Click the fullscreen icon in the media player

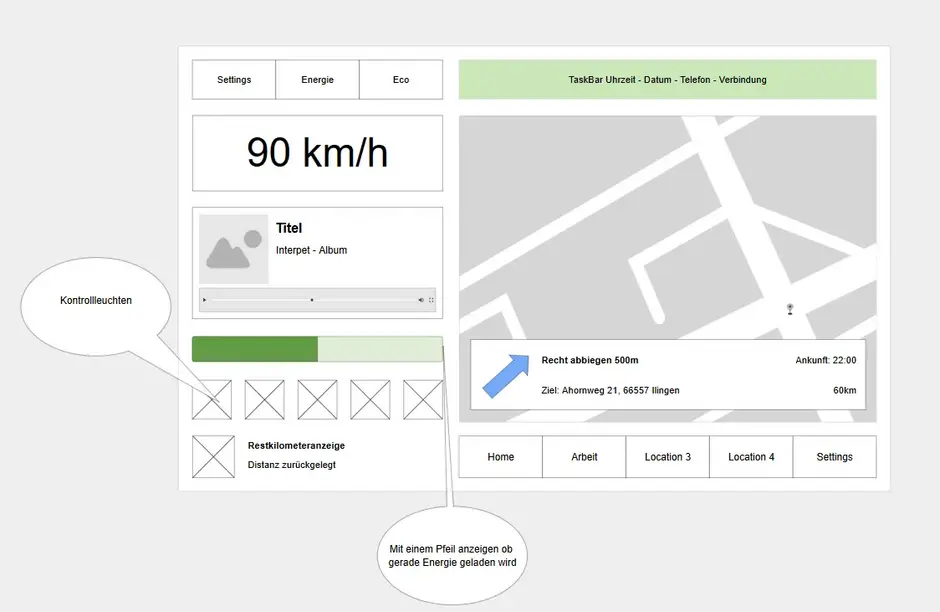point(431,300)
